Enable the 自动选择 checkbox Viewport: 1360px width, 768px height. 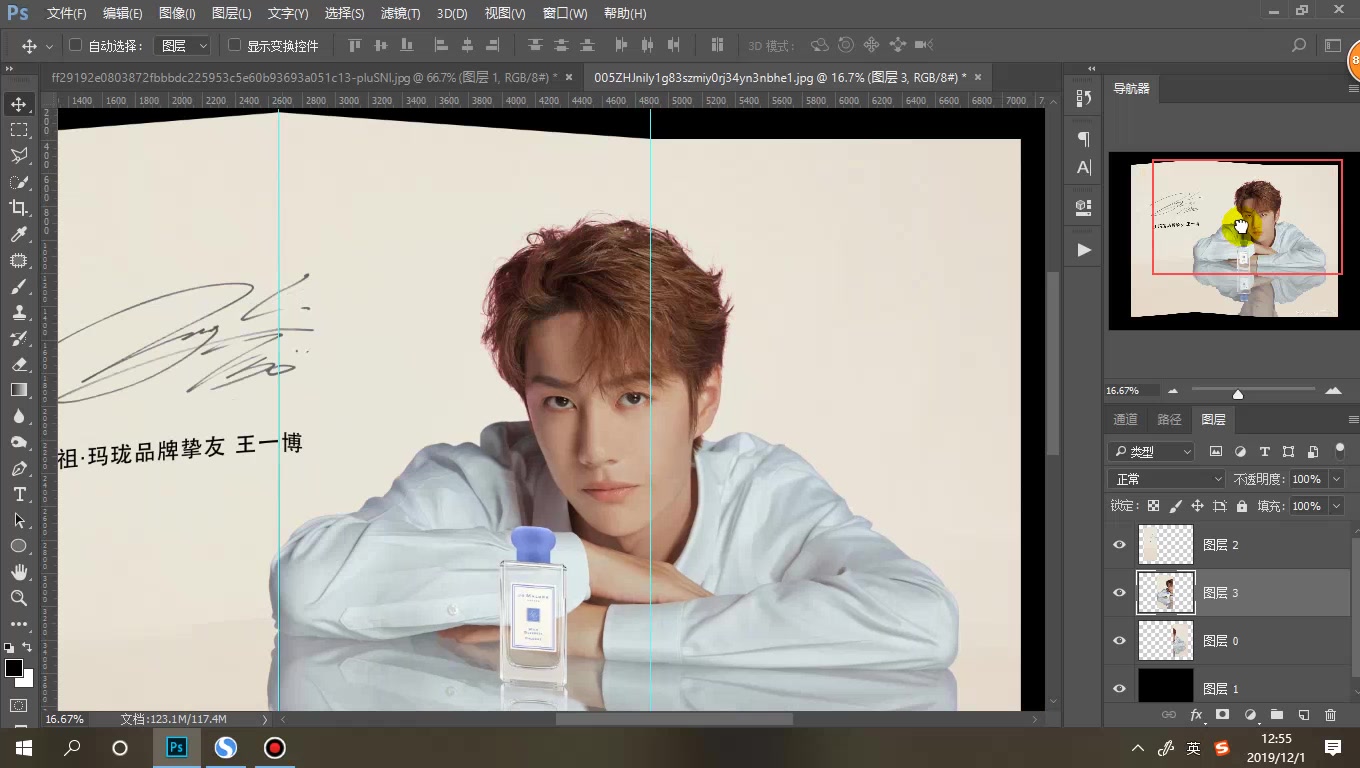click(x=75, y=46)
